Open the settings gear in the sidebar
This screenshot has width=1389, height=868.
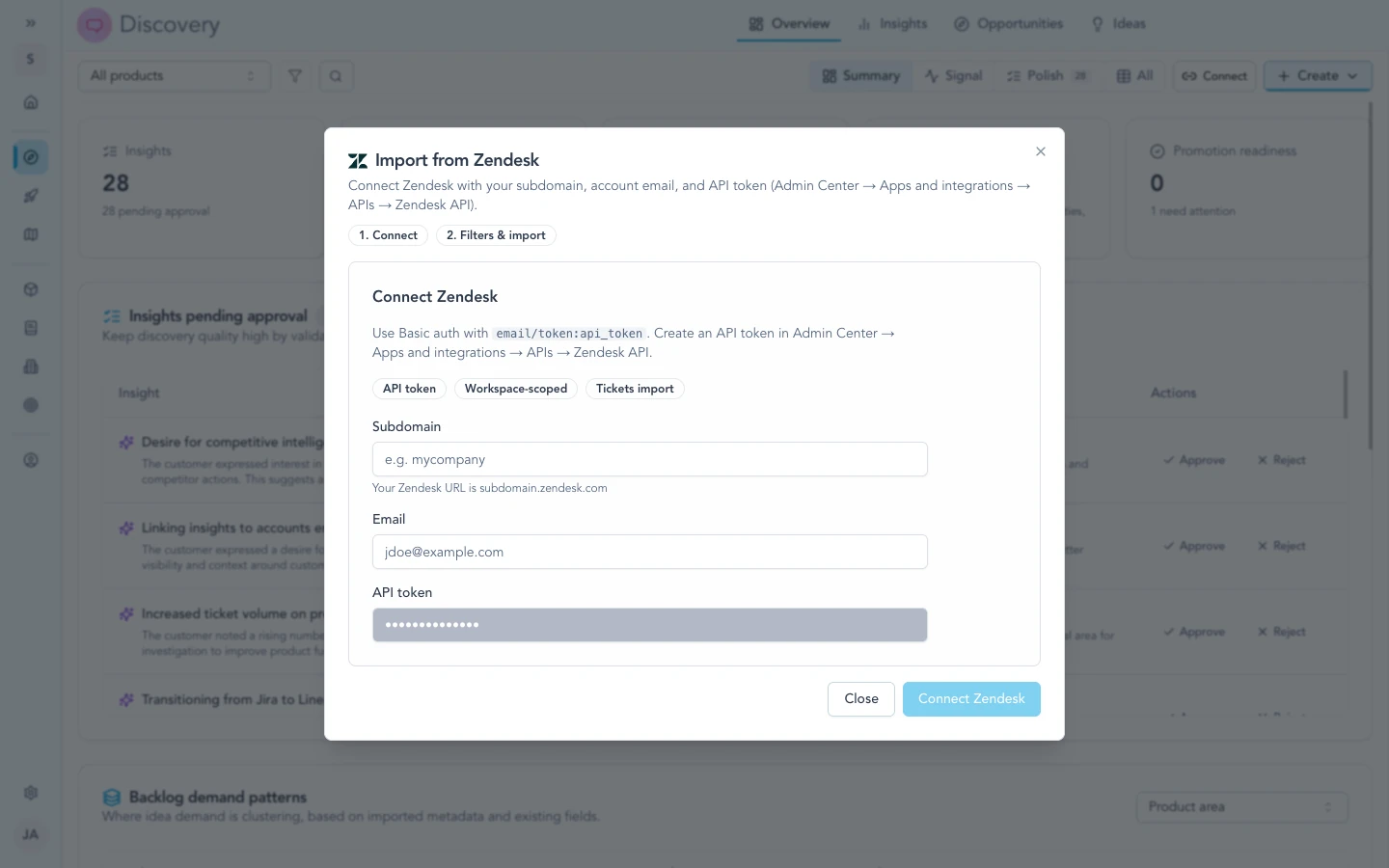point(31,793)
